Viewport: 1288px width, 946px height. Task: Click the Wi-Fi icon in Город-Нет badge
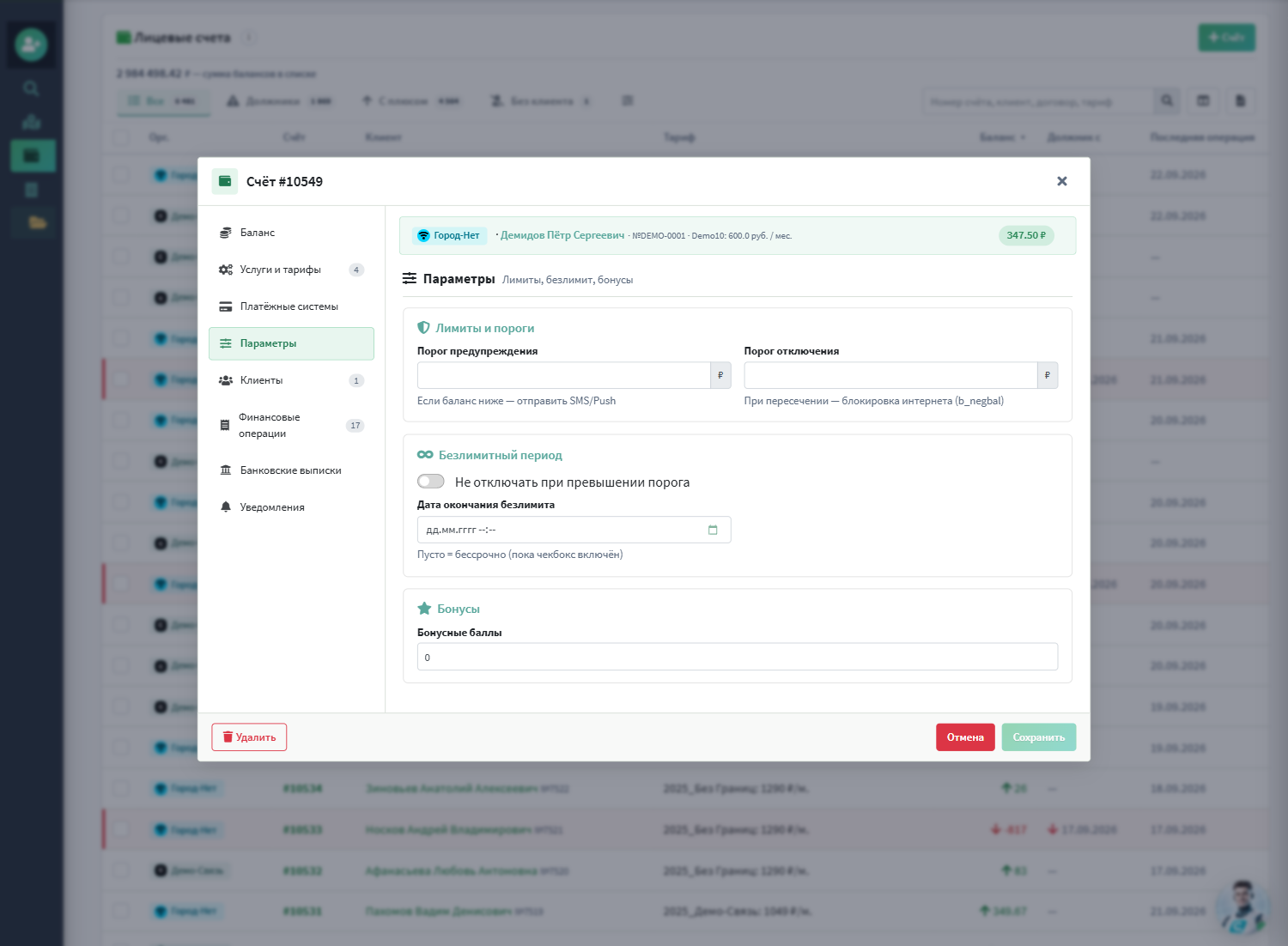pyautogui.click(x=423, y=235)
